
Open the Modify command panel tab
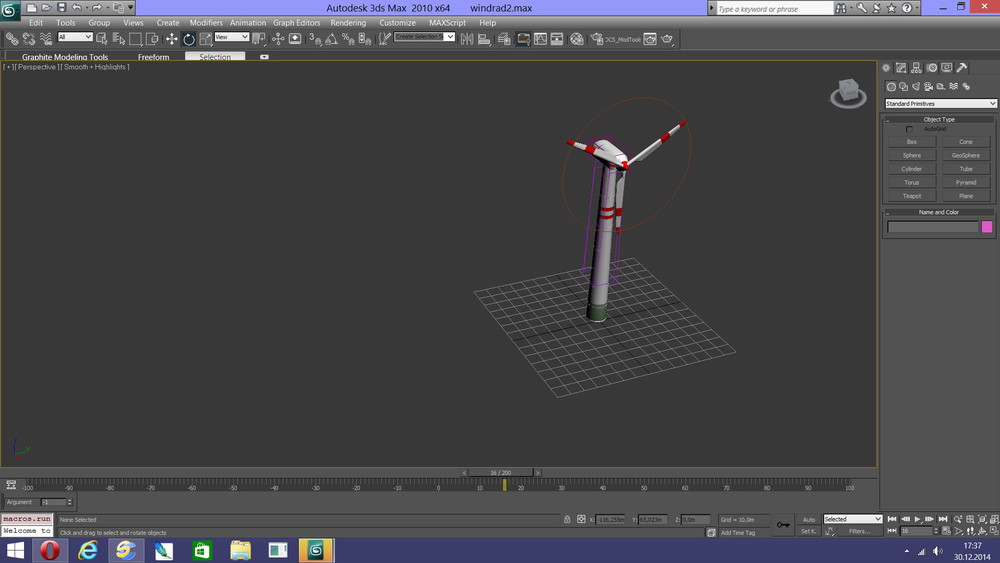point(901,68)
